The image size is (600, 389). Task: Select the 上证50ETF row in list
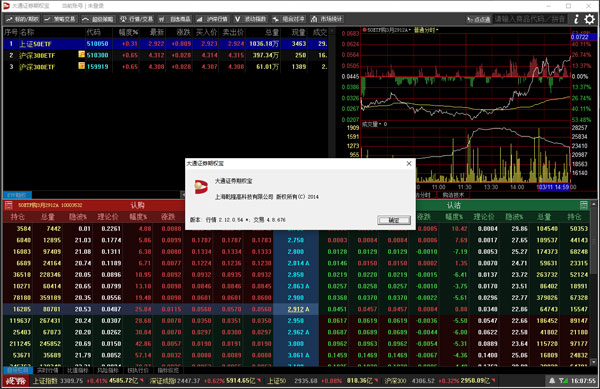point(165,44)
